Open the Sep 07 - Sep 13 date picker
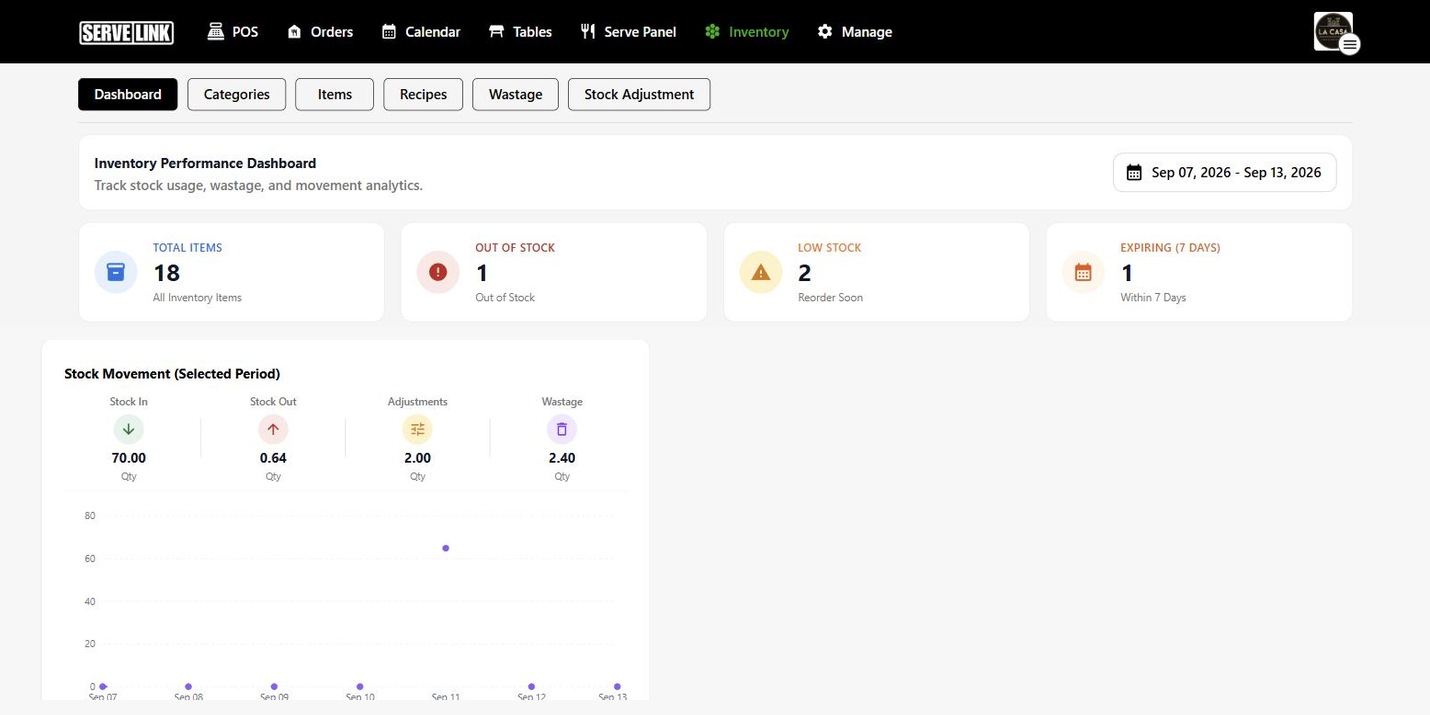 coord(1225,172)
